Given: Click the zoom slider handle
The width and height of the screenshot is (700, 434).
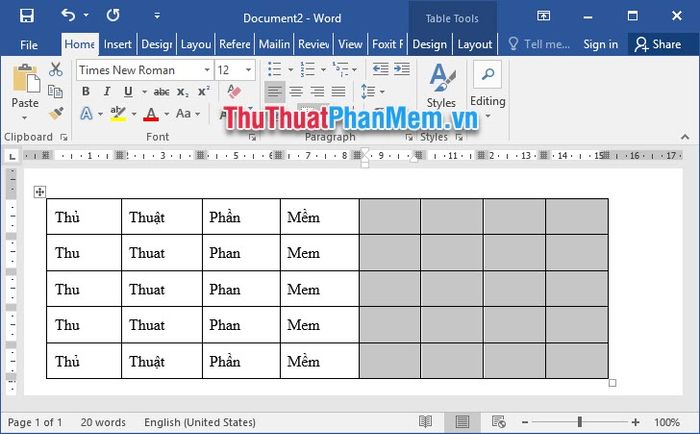Looking at the screenshot, I should [x=579, y=421].
